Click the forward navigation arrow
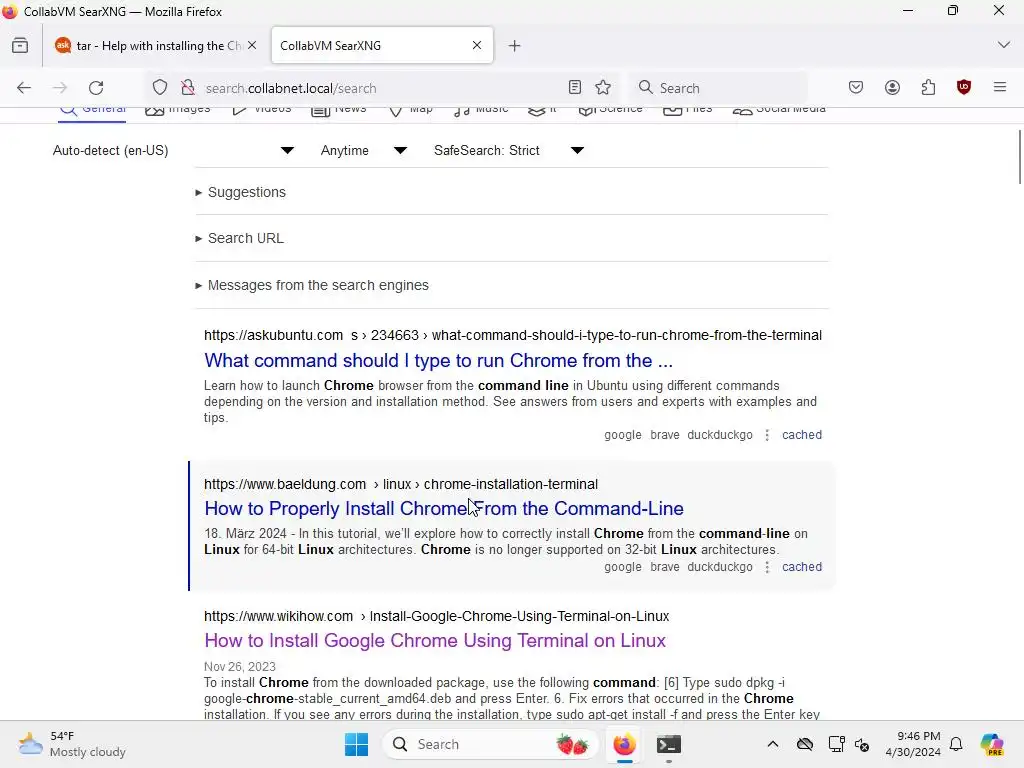 (x=60, y=88)
